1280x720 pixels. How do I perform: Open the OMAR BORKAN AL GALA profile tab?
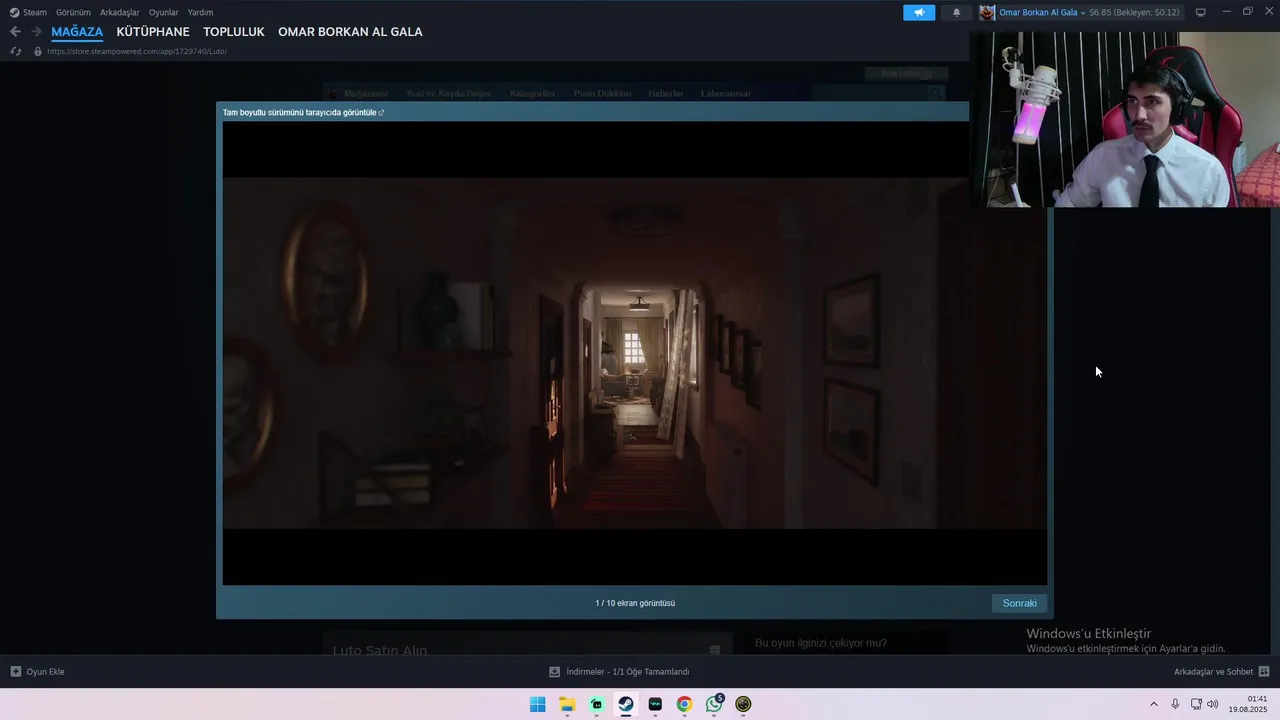click(350, 32)
